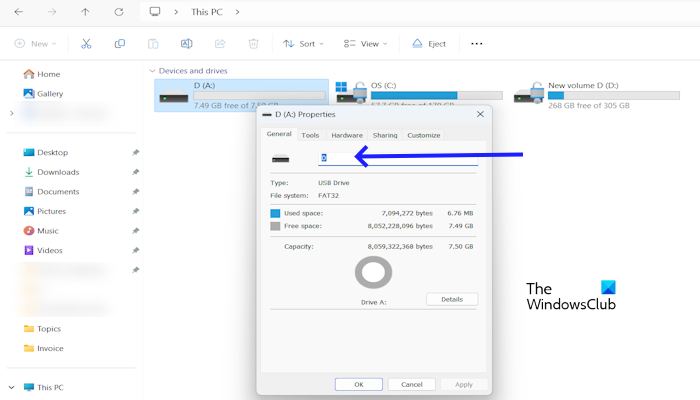Screen dimensions: 700x400
Task: Switch to General tab in Properties
Action: (279, 134)
